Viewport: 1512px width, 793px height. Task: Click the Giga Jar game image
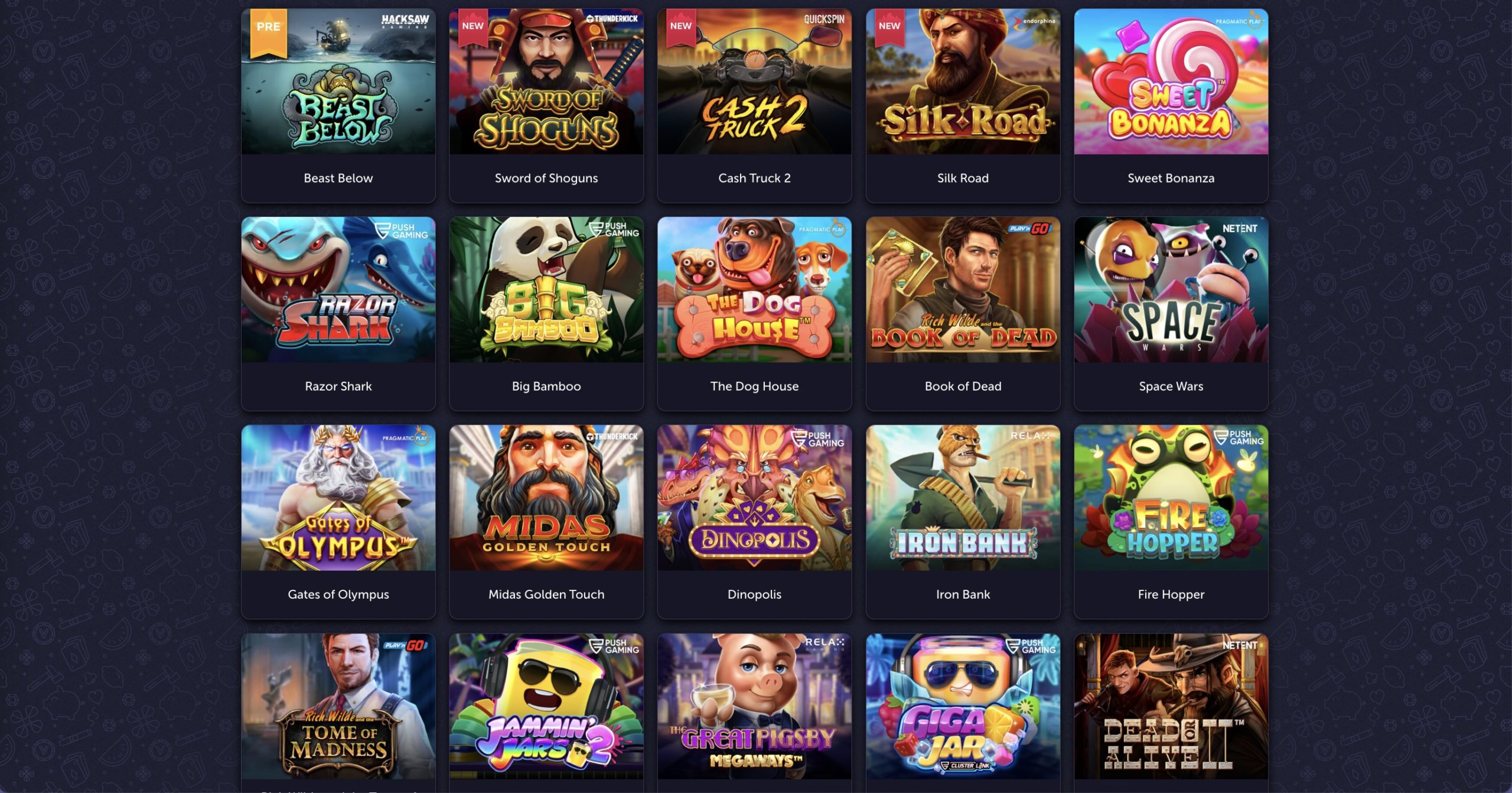[x=963, y=706]
